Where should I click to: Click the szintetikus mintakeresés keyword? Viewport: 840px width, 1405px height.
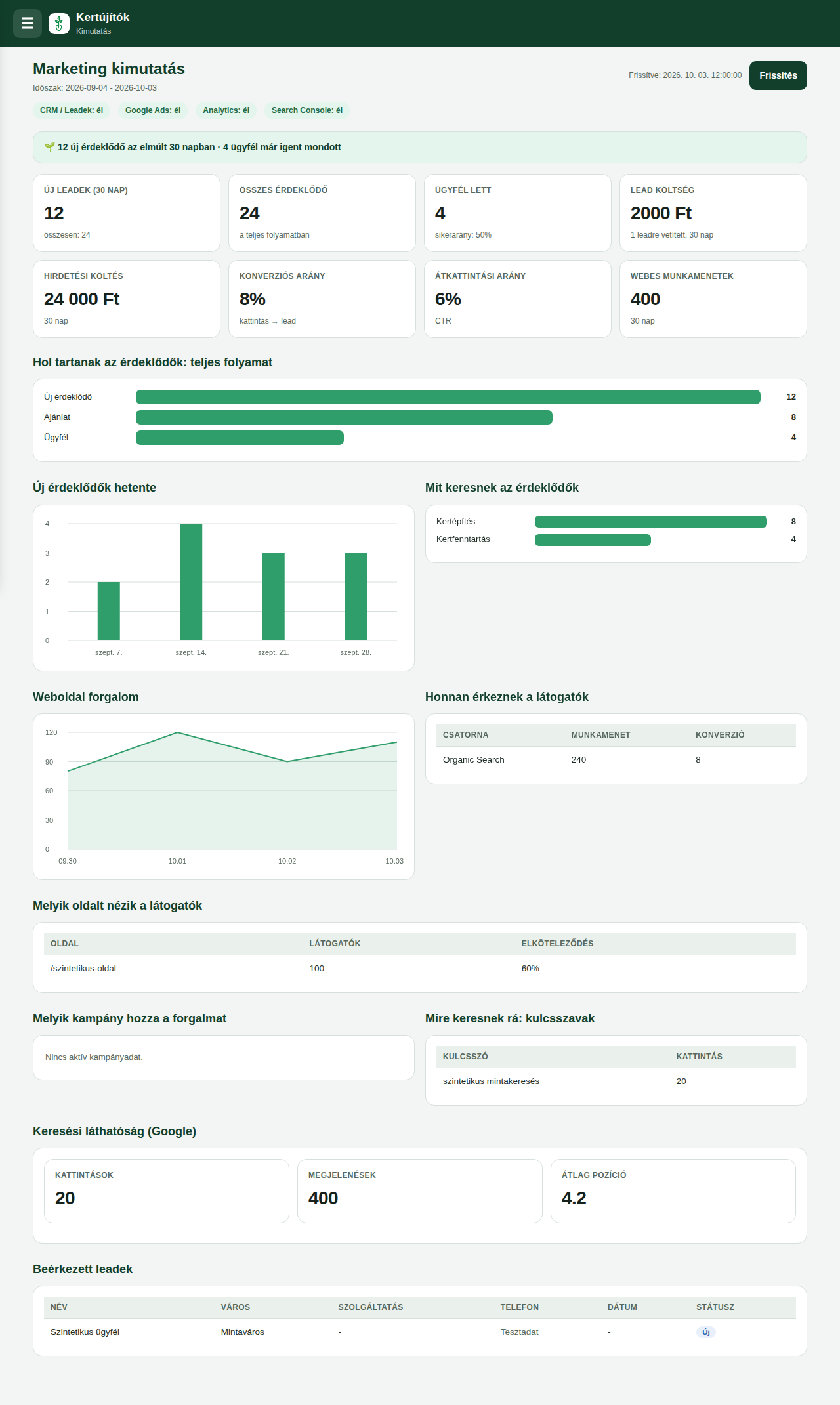(x=491, y=1081)
